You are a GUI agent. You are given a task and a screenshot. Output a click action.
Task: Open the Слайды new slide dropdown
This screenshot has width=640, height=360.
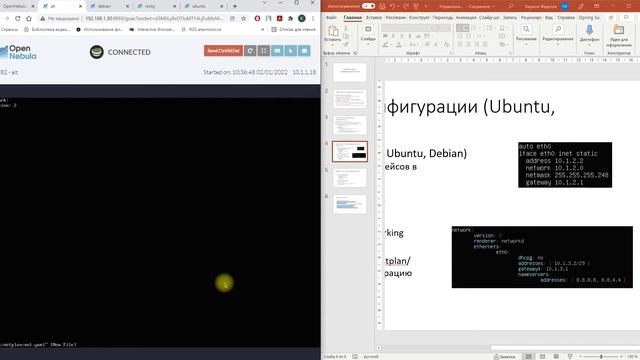click(368, 43)
